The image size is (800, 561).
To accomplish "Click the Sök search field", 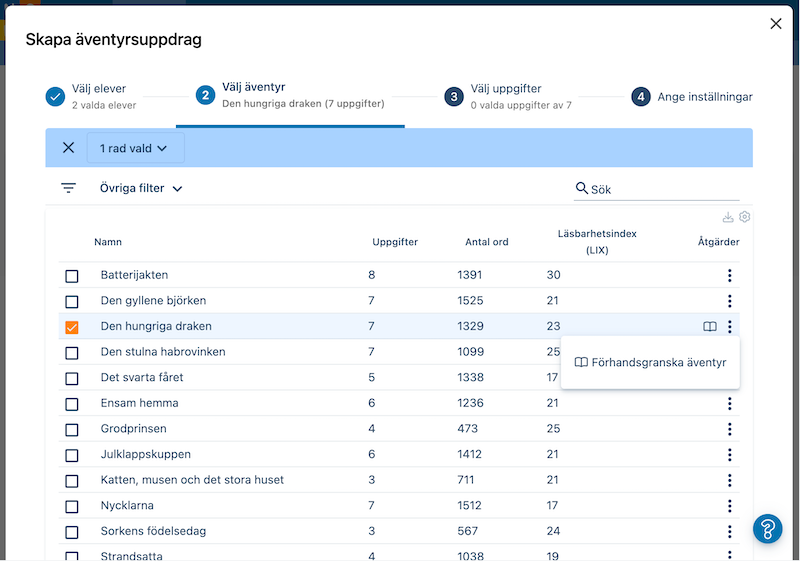I will pyautogui.click(x=662, y=189).
